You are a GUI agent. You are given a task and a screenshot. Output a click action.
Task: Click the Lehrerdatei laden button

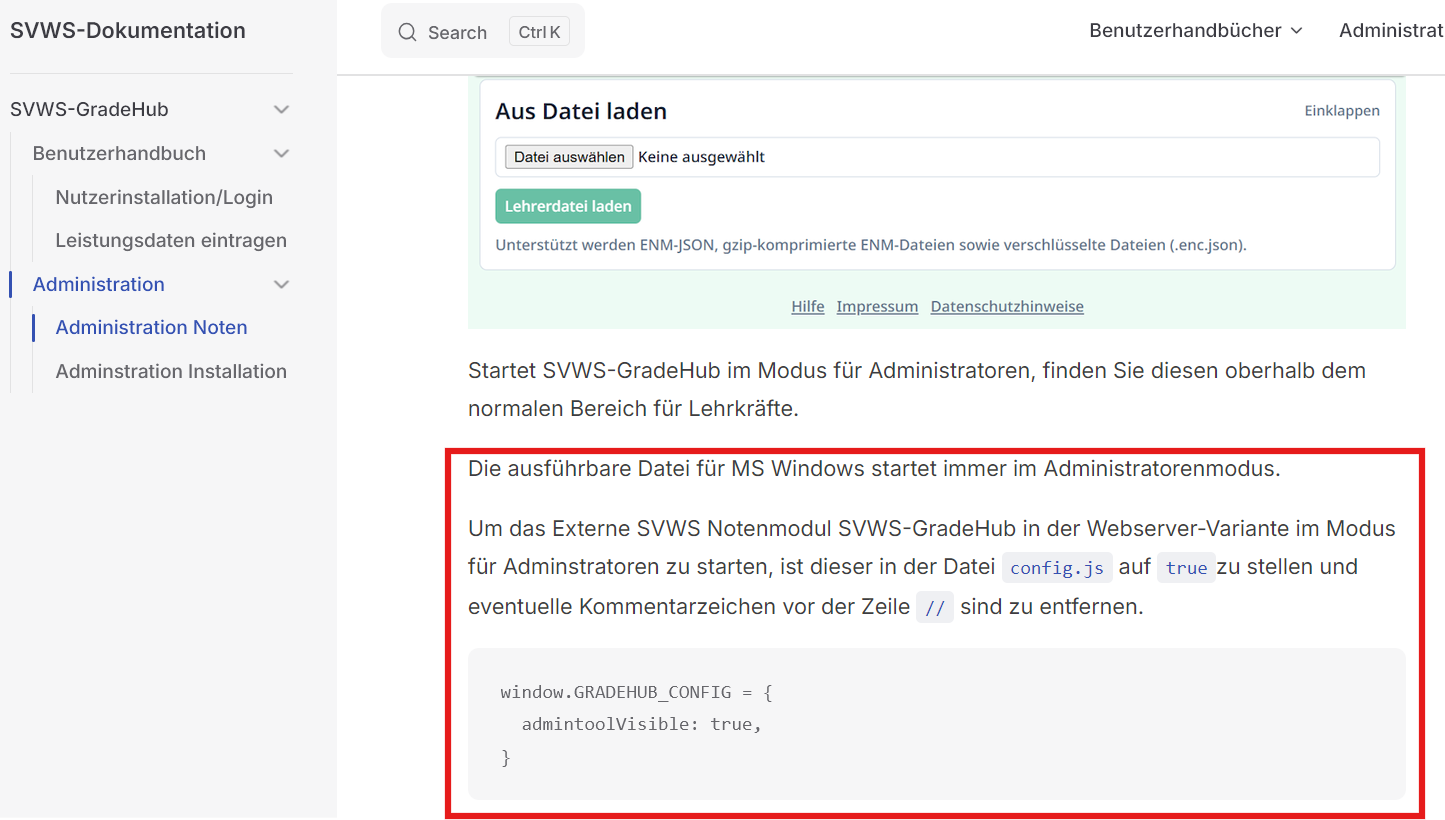[x=568, y=206]
